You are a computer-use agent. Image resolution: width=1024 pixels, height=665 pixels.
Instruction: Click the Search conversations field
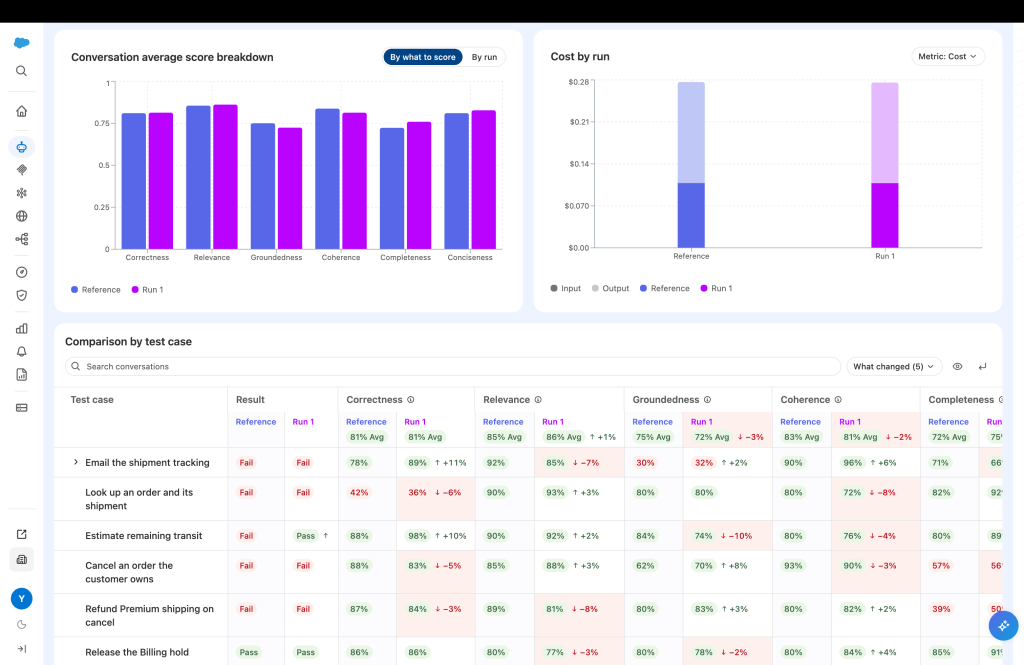point(453,366)
